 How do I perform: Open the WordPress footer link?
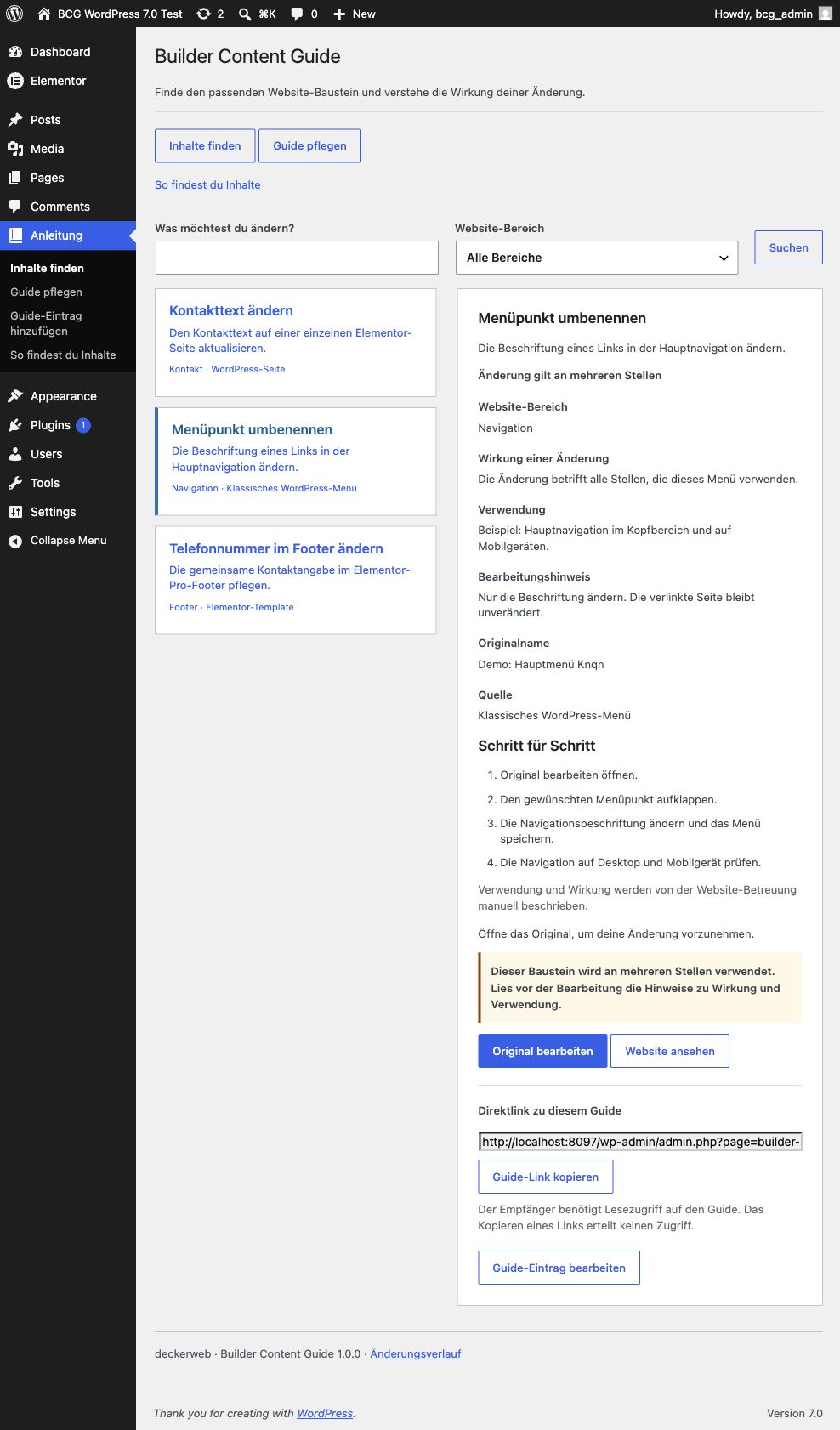(325, 1413)
